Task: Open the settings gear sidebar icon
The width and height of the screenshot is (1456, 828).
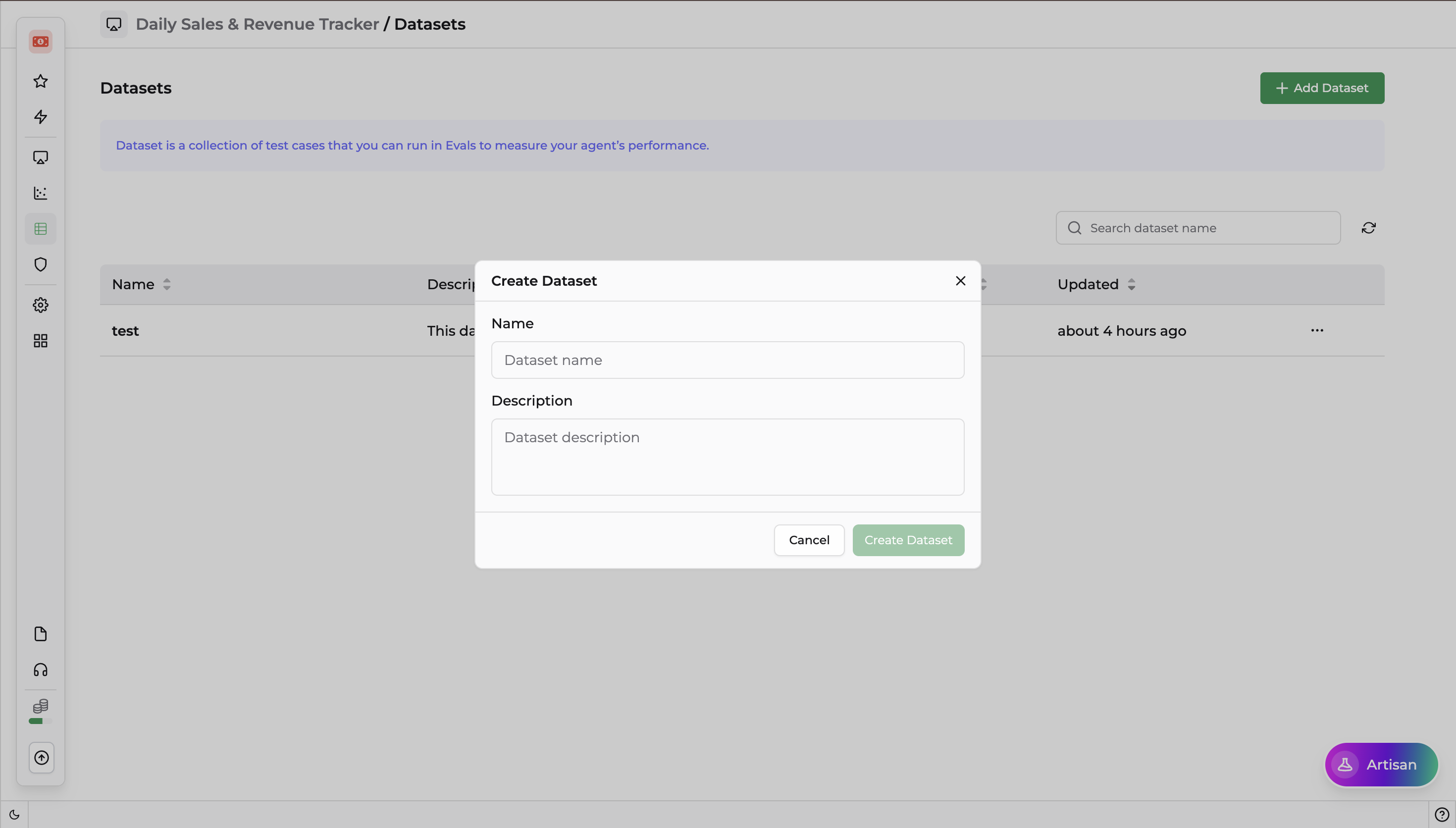Action: click(x=41, y=306)
